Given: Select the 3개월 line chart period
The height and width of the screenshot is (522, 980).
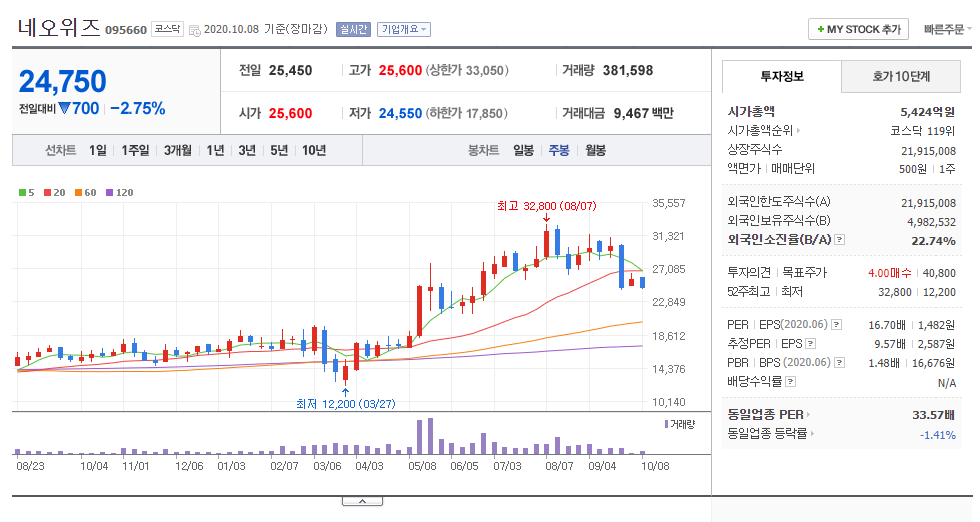Looking at the screenshot, I should pyautogui.click(x=178, y=150).
